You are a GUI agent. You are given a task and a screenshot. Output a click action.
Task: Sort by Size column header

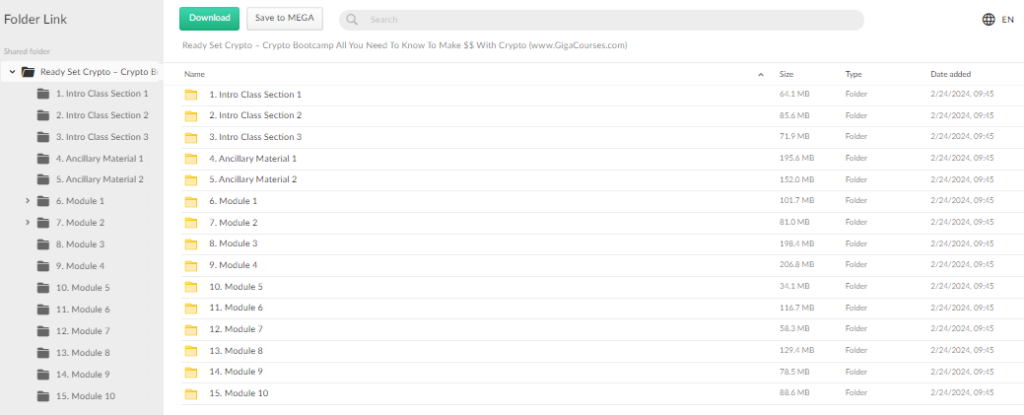pos(786,74)
